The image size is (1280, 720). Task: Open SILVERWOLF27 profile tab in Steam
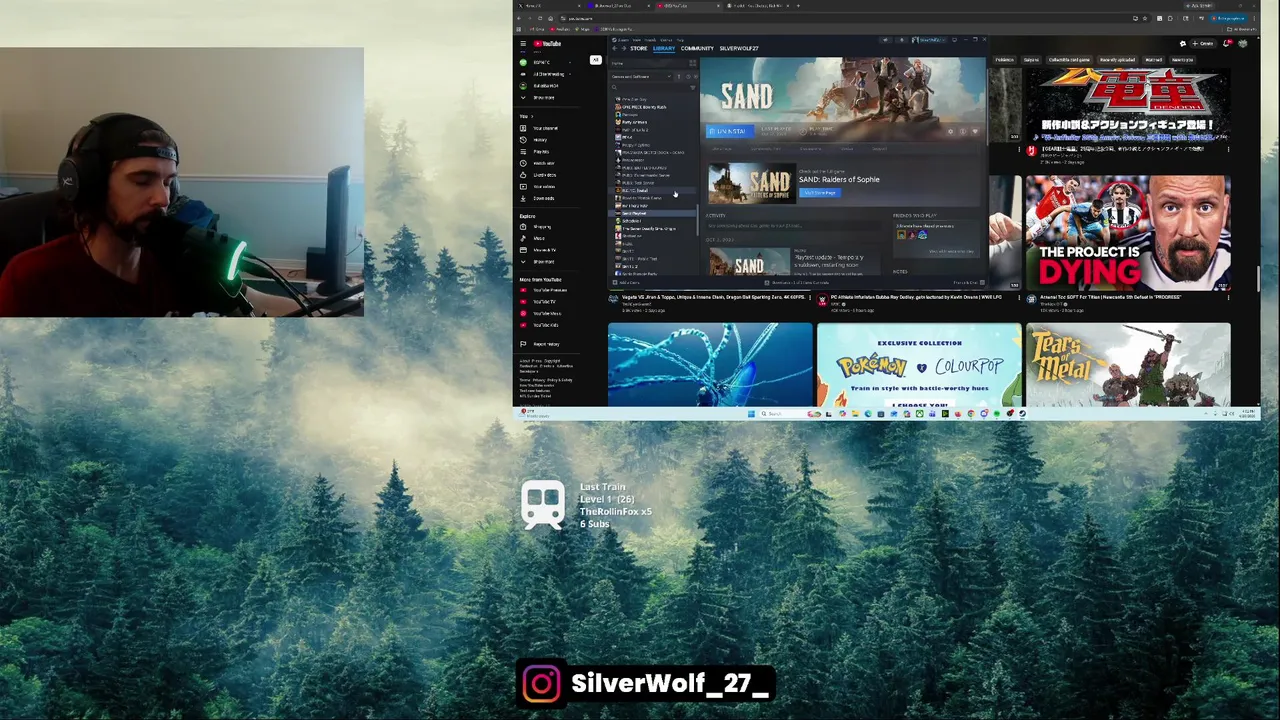tap(739, 48)
